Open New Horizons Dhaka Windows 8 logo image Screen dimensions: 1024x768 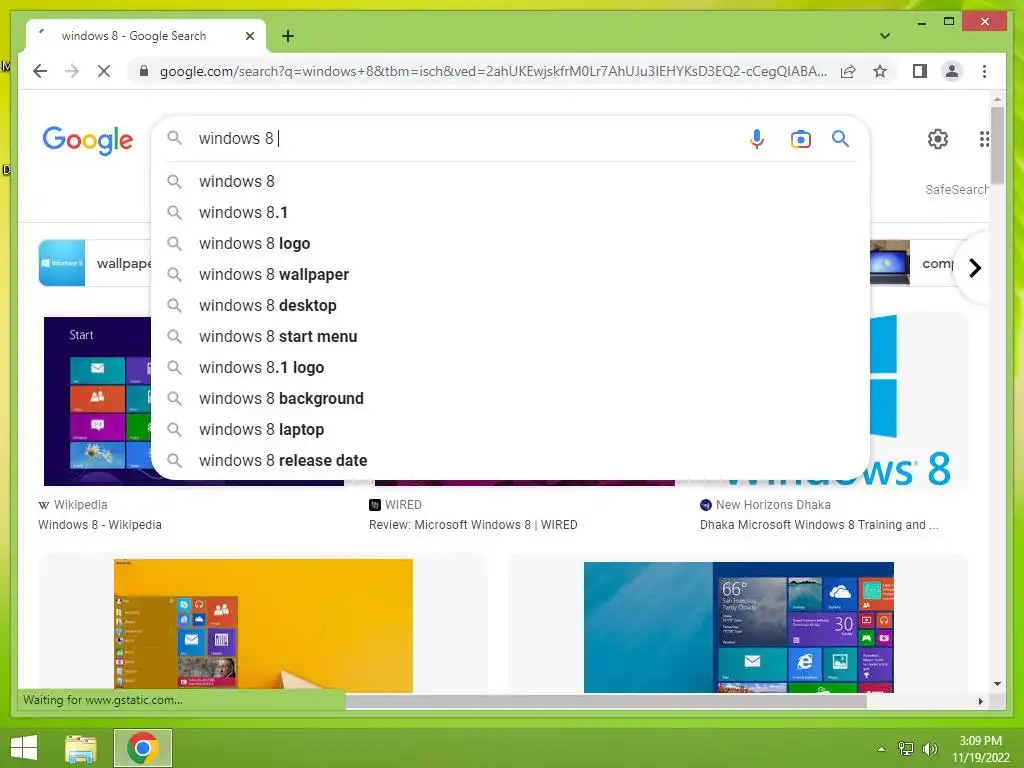[x=918, y=402]
